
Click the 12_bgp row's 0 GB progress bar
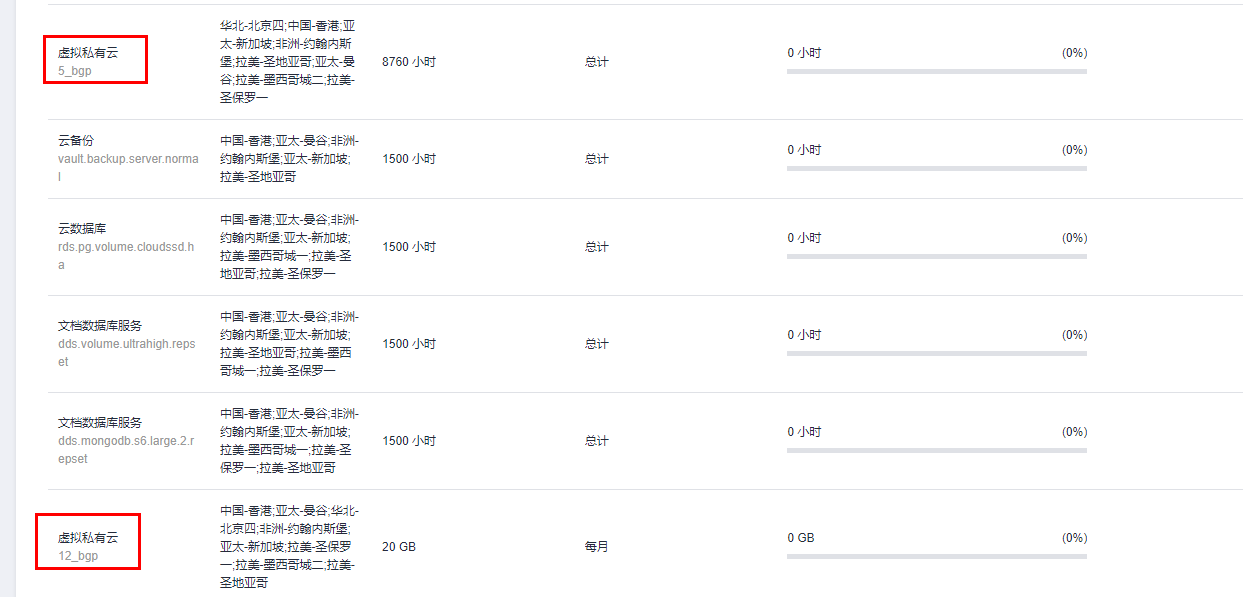(936, 557)
